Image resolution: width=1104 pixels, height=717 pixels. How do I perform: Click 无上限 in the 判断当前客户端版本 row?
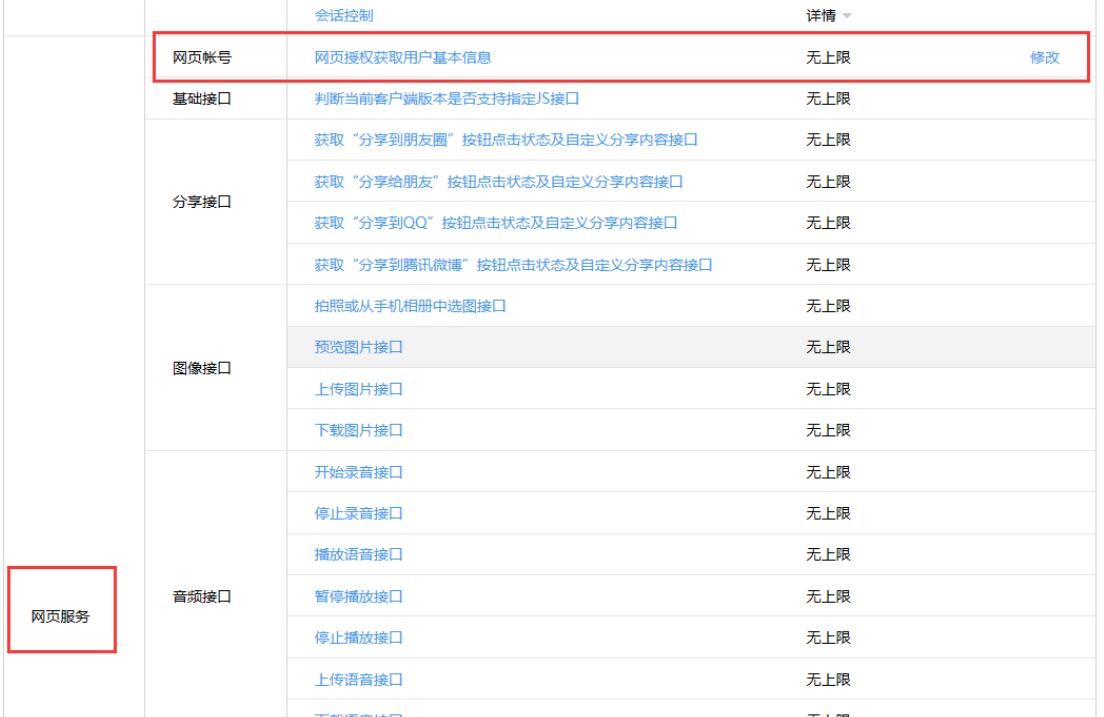(x=828, y=99)
